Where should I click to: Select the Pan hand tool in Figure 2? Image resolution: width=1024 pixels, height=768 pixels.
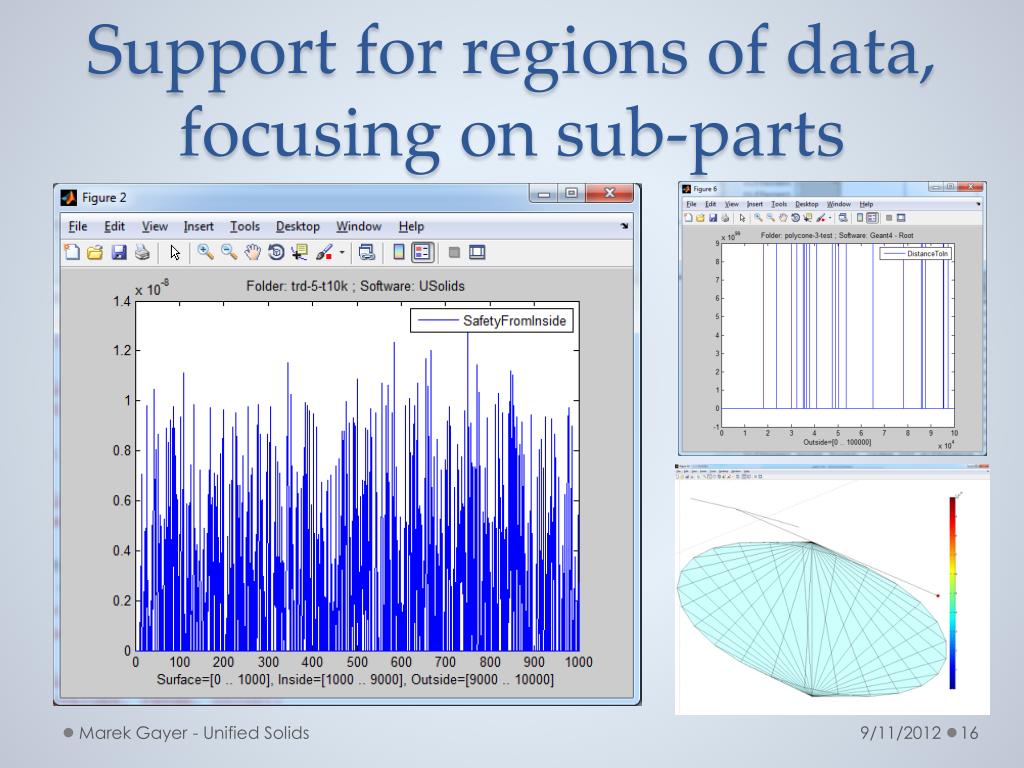[252, 252]
